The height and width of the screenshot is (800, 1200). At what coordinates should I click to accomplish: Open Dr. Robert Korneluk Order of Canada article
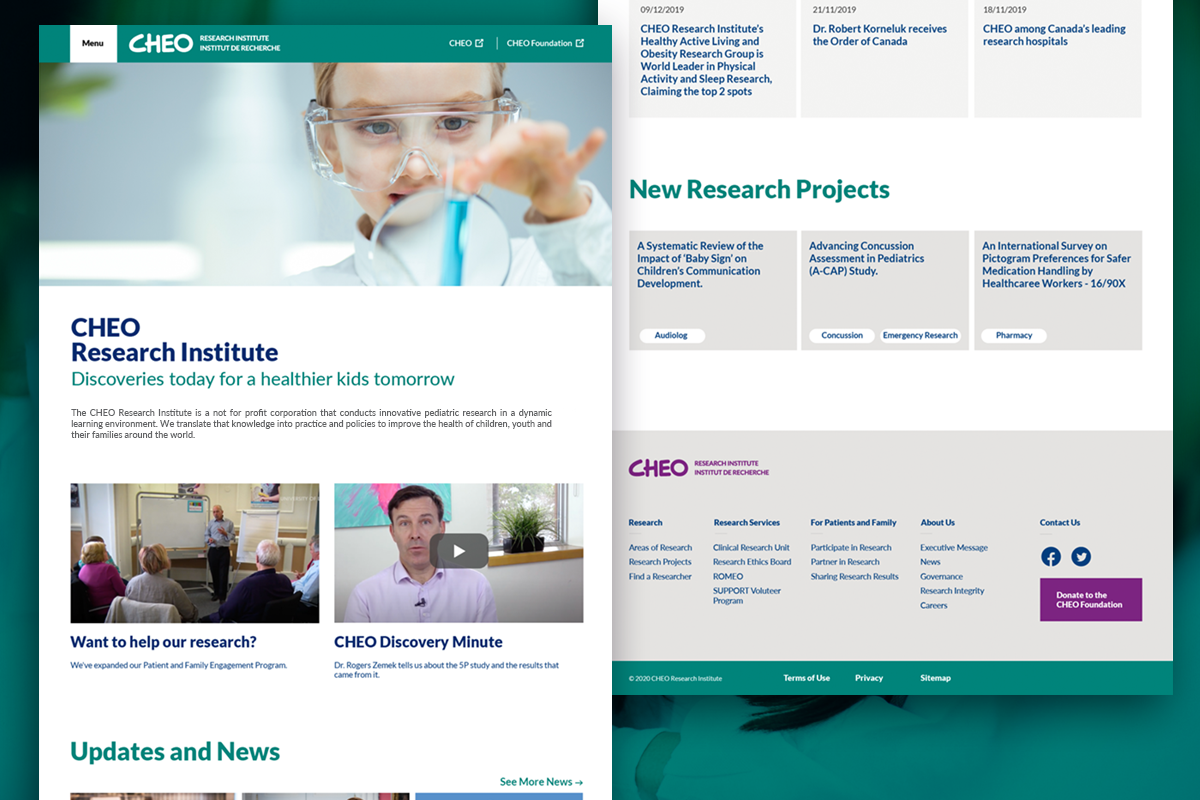click(880, 35)
